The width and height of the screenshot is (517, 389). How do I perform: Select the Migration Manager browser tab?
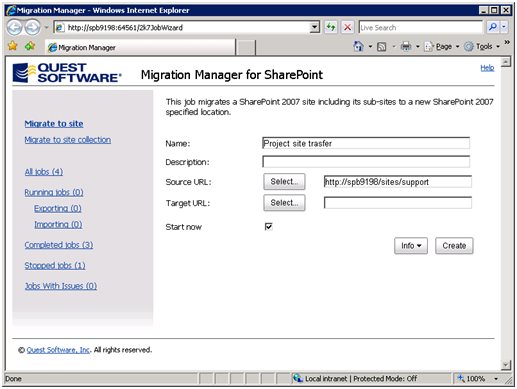(x=140, y=47)
